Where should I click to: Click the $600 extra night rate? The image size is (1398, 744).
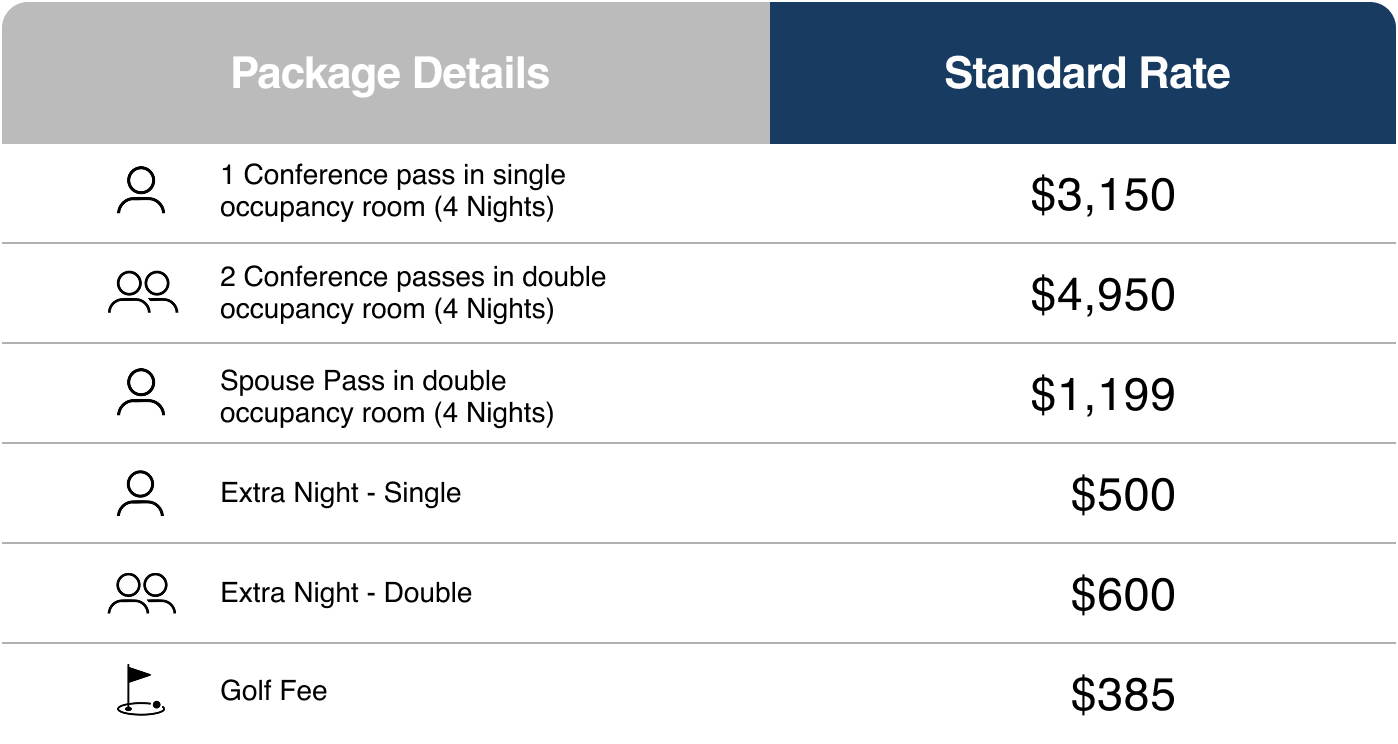click(1122, 594)
